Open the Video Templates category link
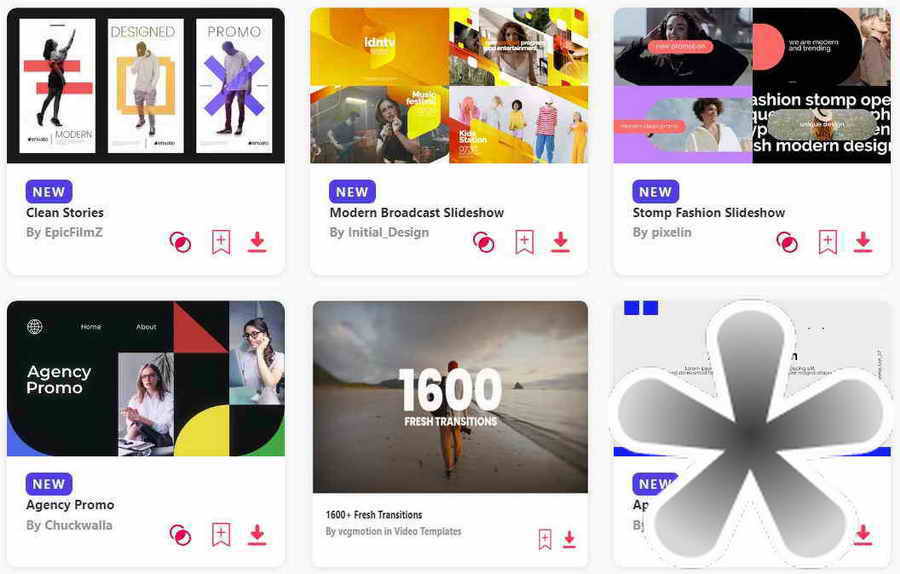This screenshot has height=574, width=900. (x=428, y=532)
